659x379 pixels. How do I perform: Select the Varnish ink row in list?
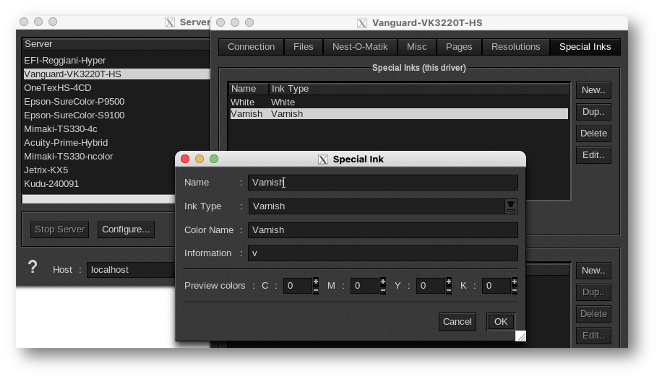pos(399,114)
